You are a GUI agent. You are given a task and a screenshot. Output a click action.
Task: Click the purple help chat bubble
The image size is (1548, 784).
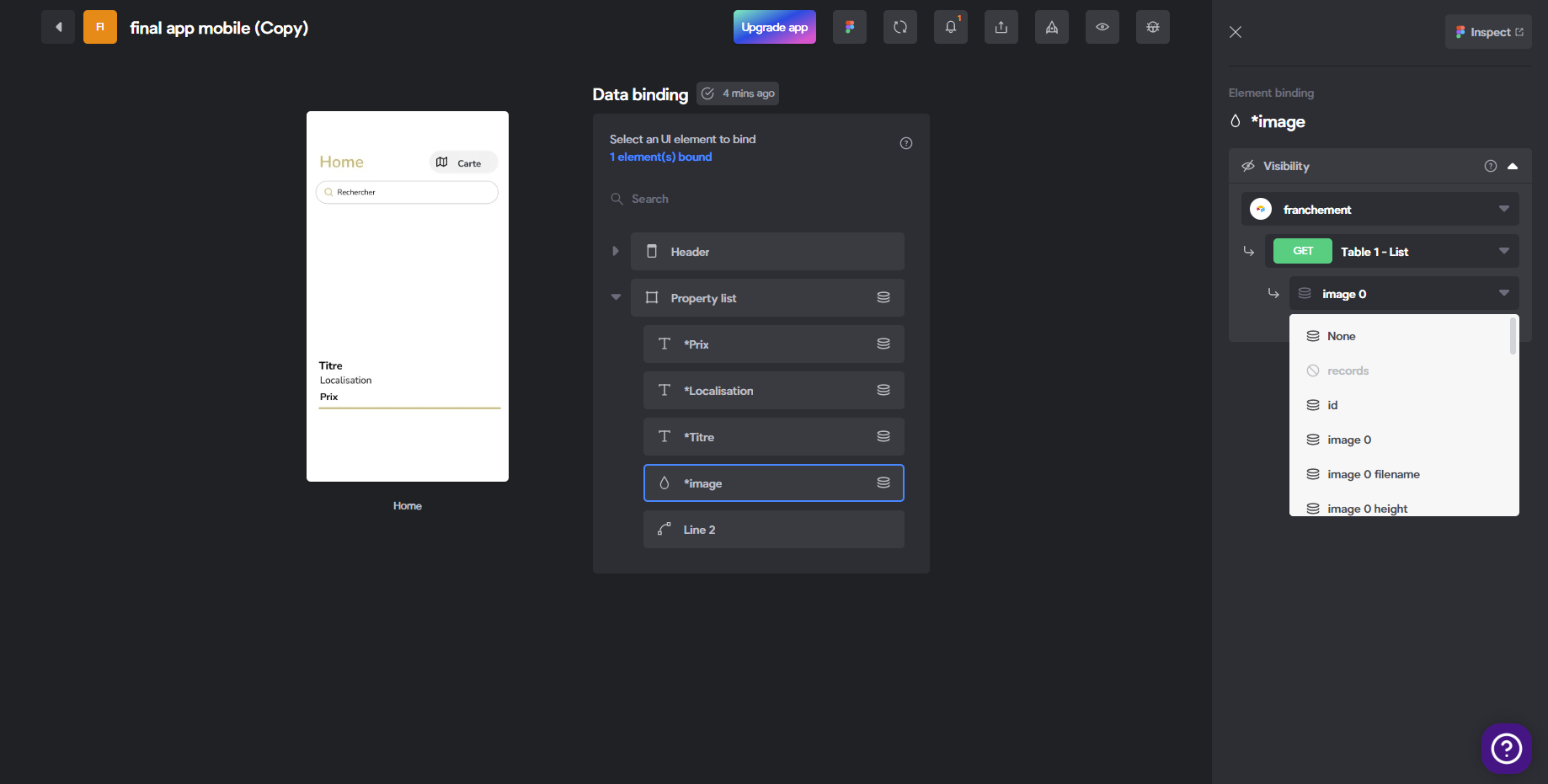1507,748
